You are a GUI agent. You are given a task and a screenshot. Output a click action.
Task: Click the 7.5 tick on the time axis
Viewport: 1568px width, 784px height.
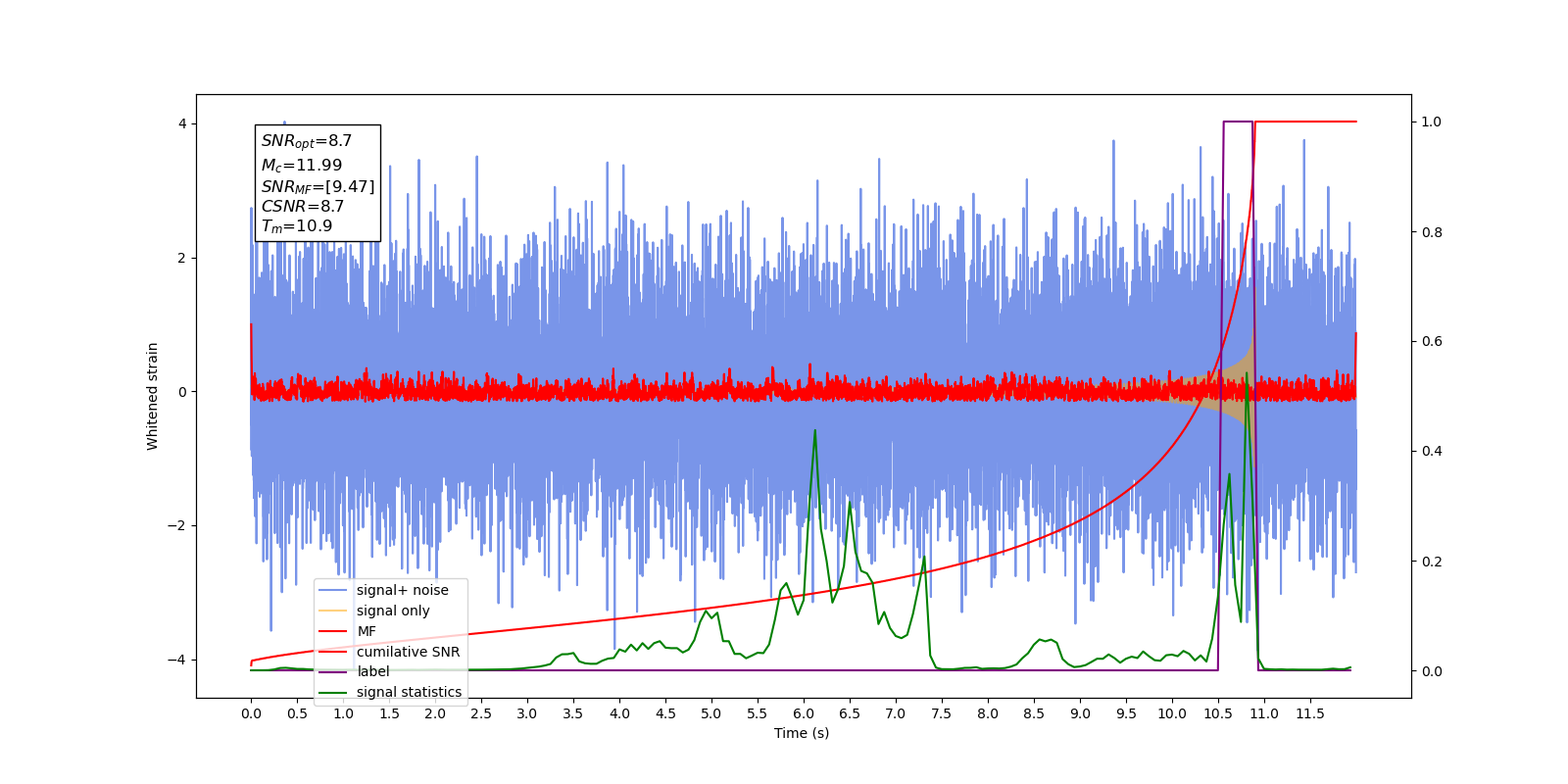[942, 713]
